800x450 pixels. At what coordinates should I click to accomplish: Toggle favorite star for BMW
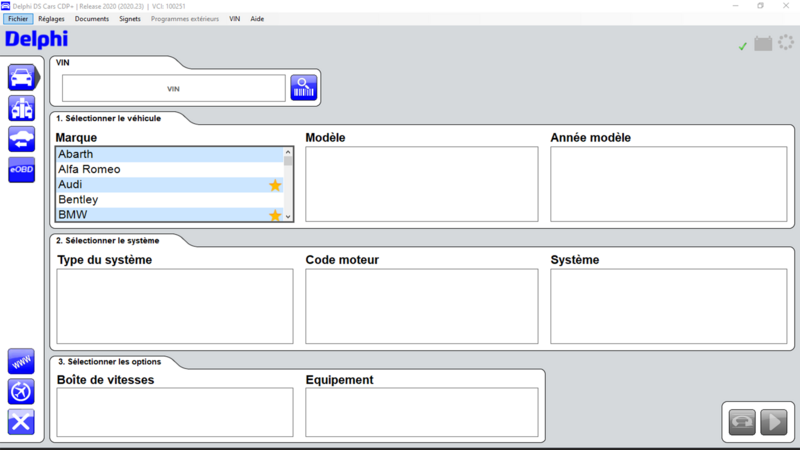pos(275,215)
